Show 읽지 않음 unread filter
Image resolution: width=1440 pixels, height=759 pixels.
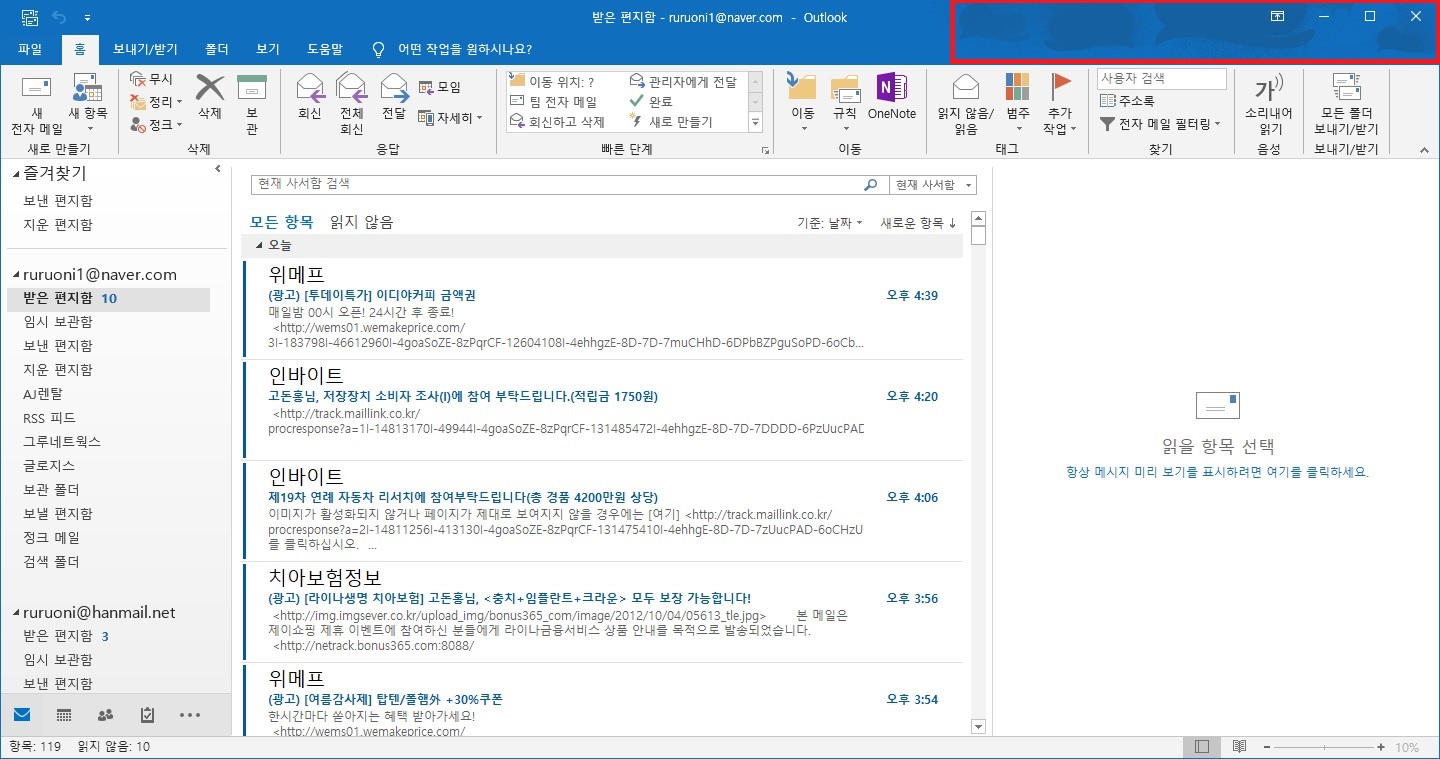pos(362,222)
